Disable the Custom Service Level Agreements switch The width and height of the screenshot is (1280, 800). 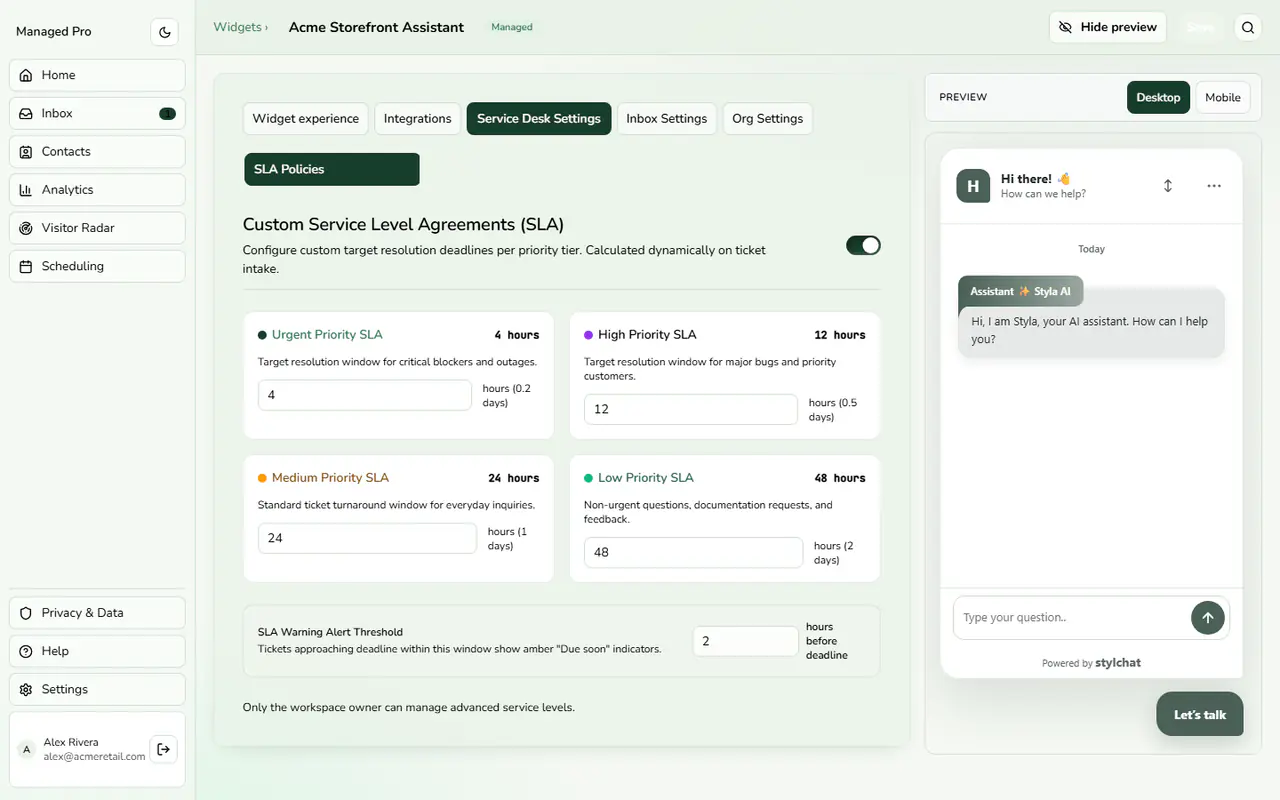point(863,245)
